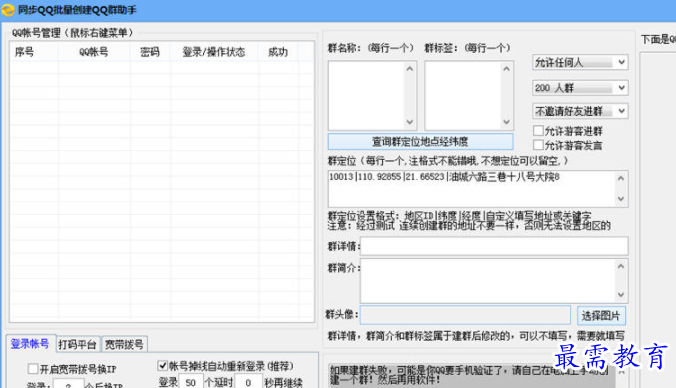Click the 密码 column header
The image size is (676, 388).
(150, 52)
